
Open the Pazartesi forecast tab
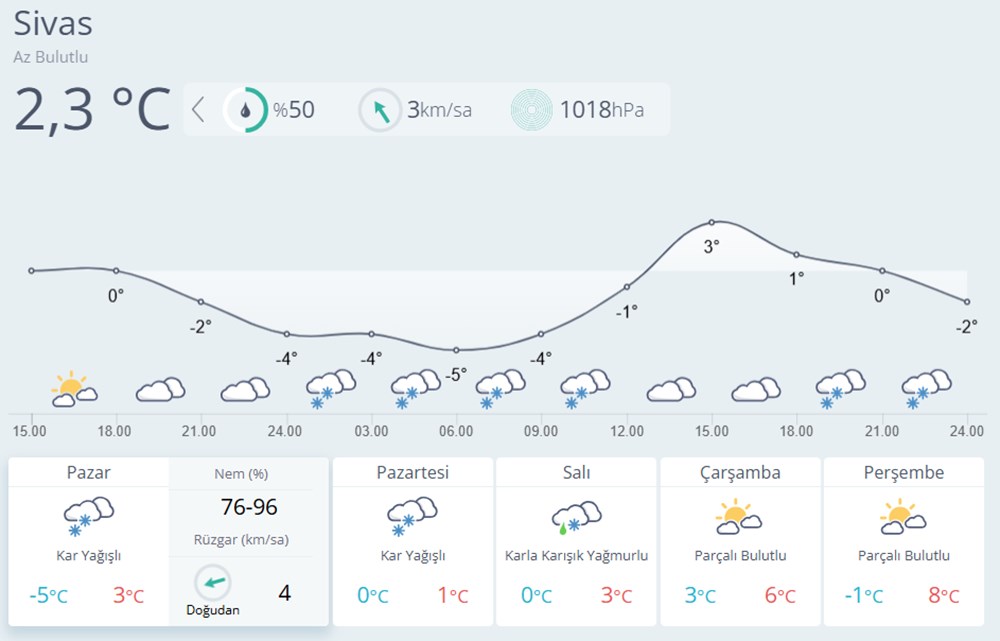click(412, 472)
